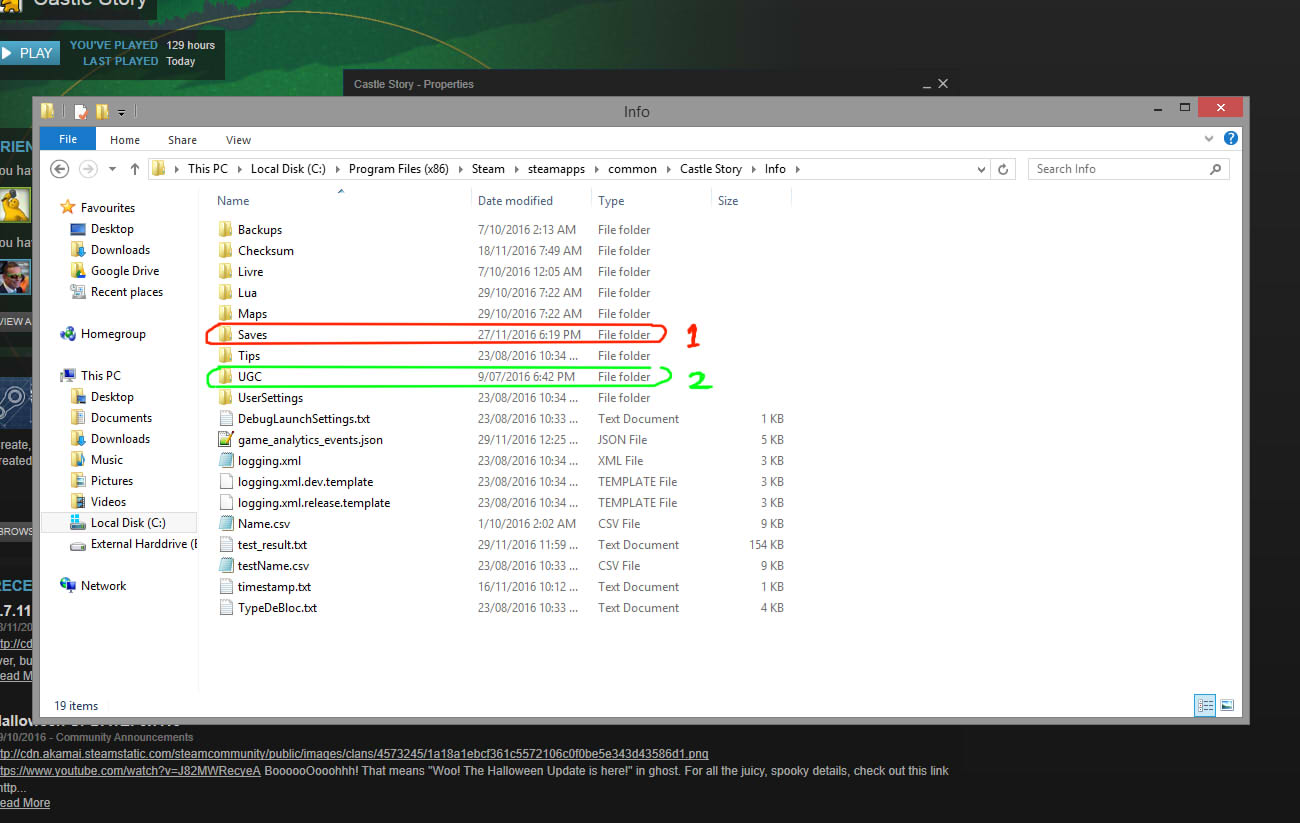1300x823 pixels.
Task: Click the breadcrumb arrow after Local Disk (C:)
Action: (x=338, y=169)
